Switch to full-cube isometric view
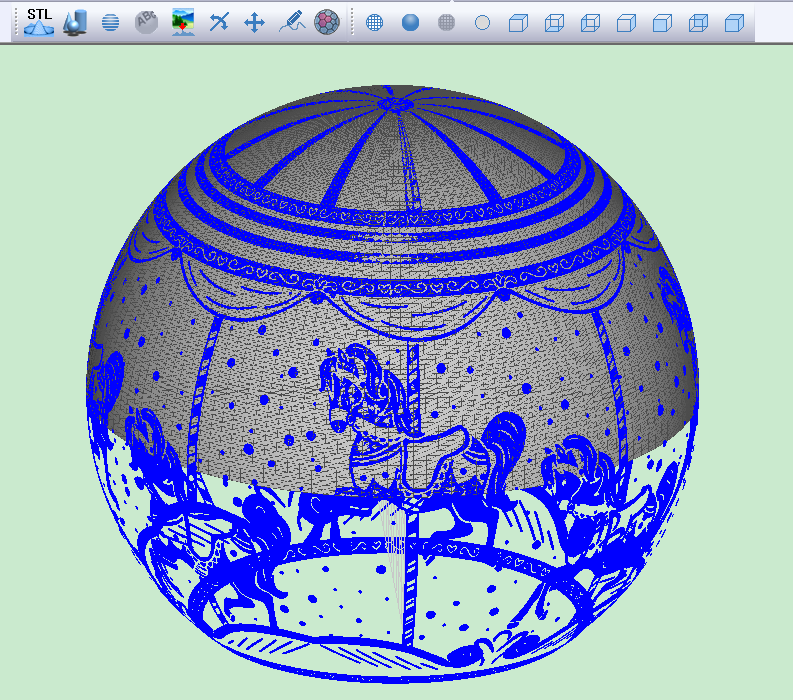This screenshot has height=700, width=793. pos(734,23)
